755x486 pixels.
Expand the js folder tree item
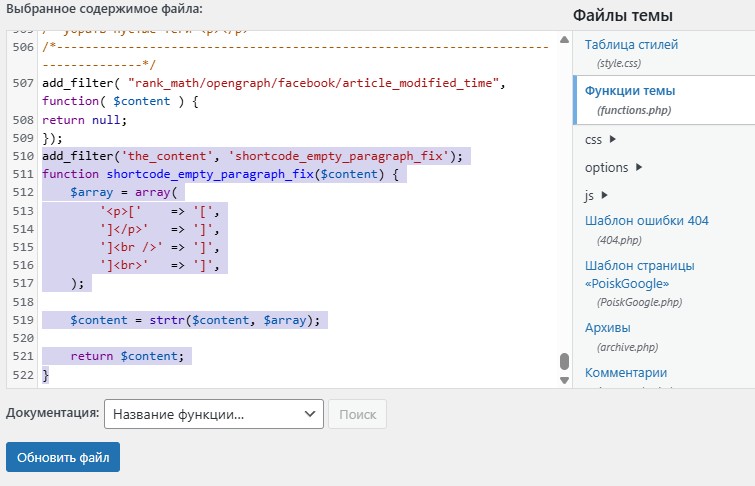tap(603, 194)
